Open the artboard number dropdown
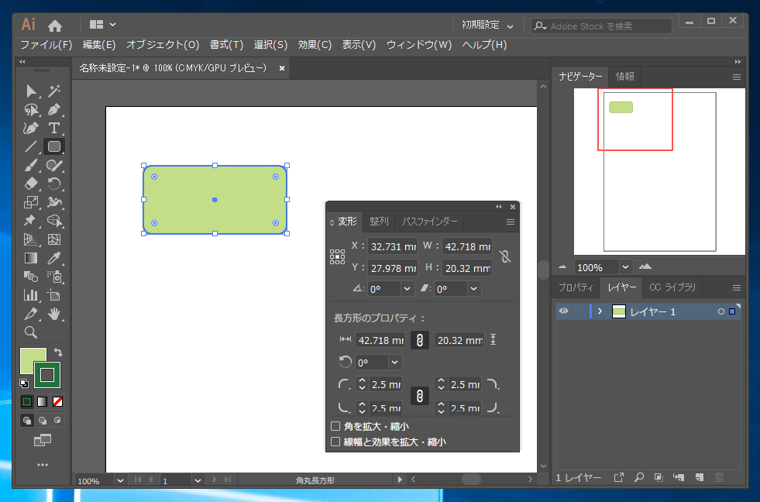 point(198,480)
